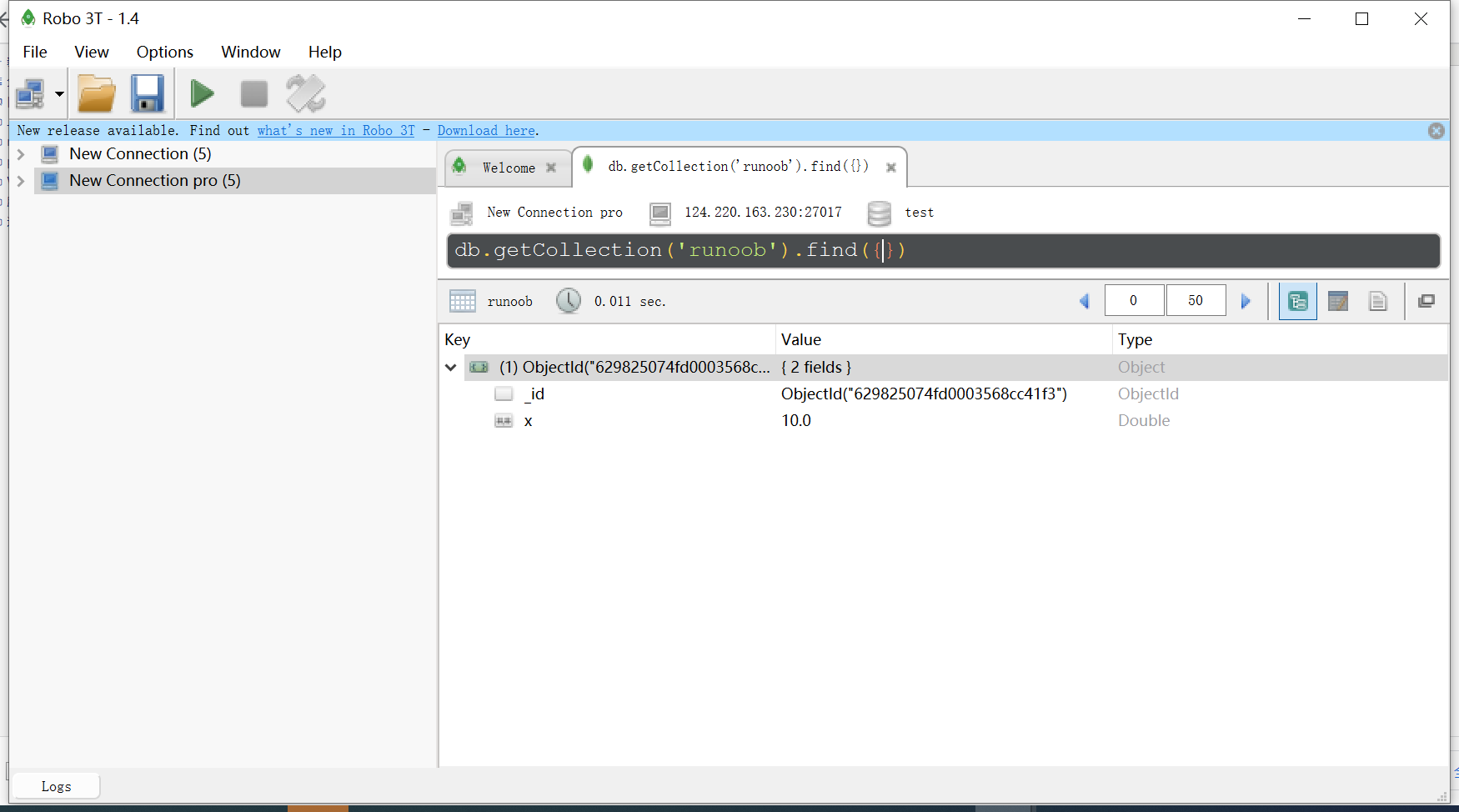
Task: Expand the New Connection pro (5) node
Action: [x=21, y=181]
